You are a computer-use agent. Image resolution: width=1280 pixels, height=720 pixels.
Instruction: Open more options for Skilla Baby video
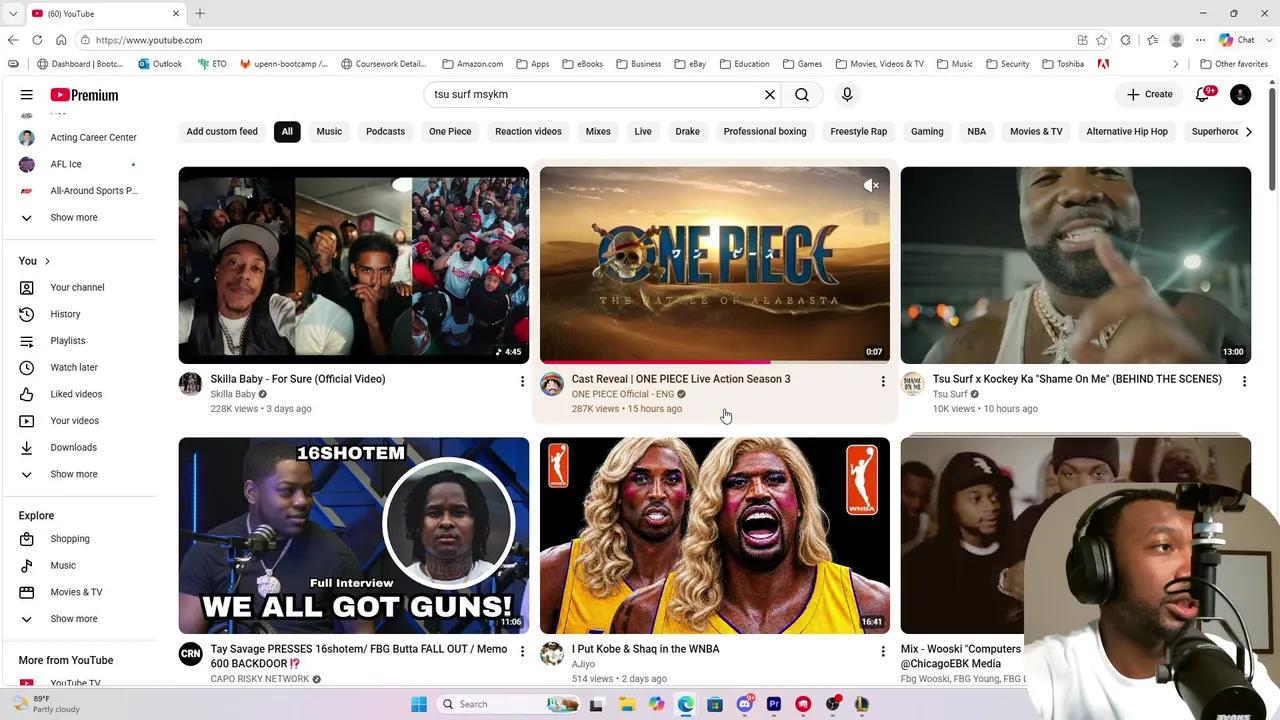522,381
